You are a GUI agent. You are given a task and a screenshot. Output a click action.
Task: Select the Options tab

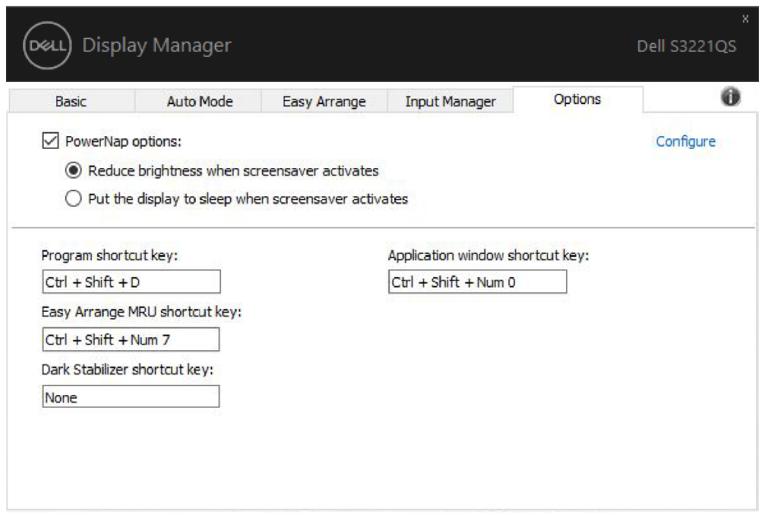pyautogui.click(x=578, y=99)
